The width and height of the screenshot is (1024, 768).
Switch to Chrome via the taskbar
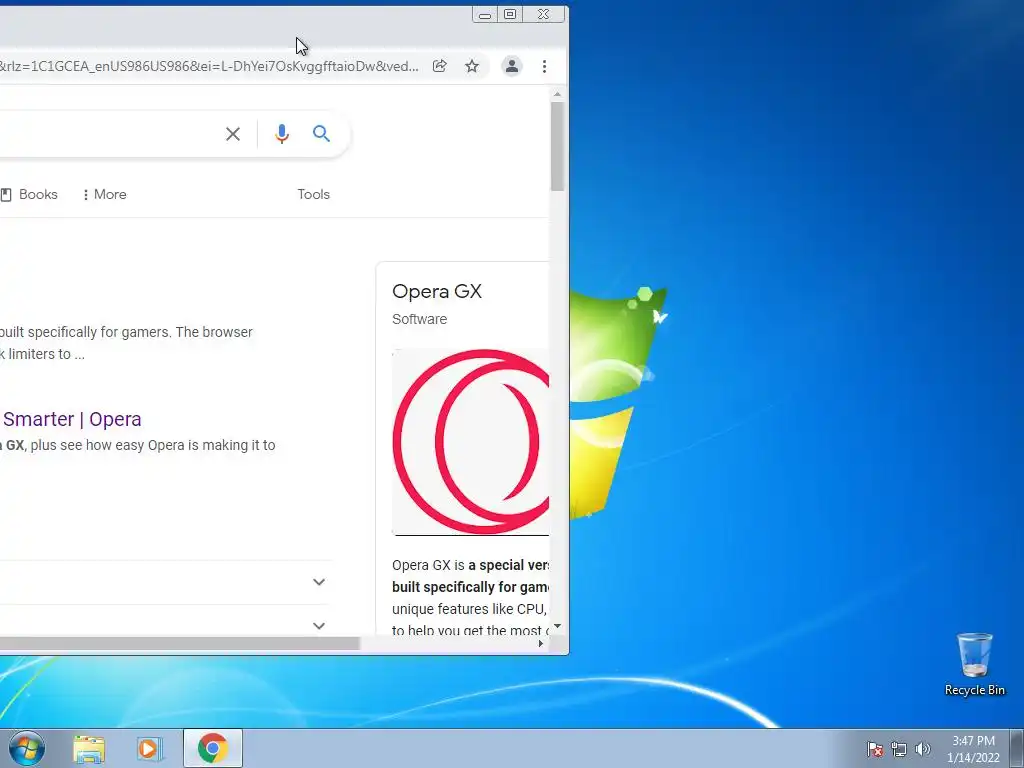pyautogui.click(x=213, y=748)
